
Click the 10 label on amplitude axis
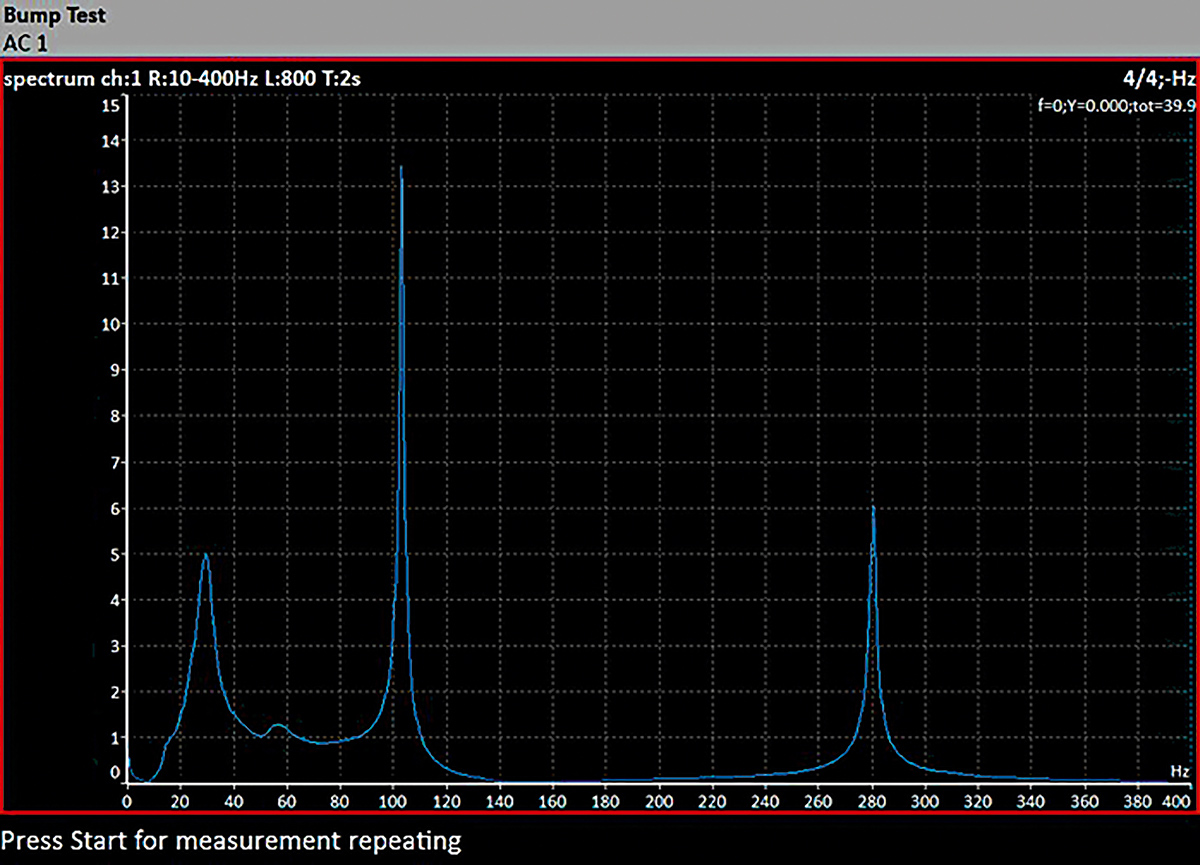tap(112, 324)
